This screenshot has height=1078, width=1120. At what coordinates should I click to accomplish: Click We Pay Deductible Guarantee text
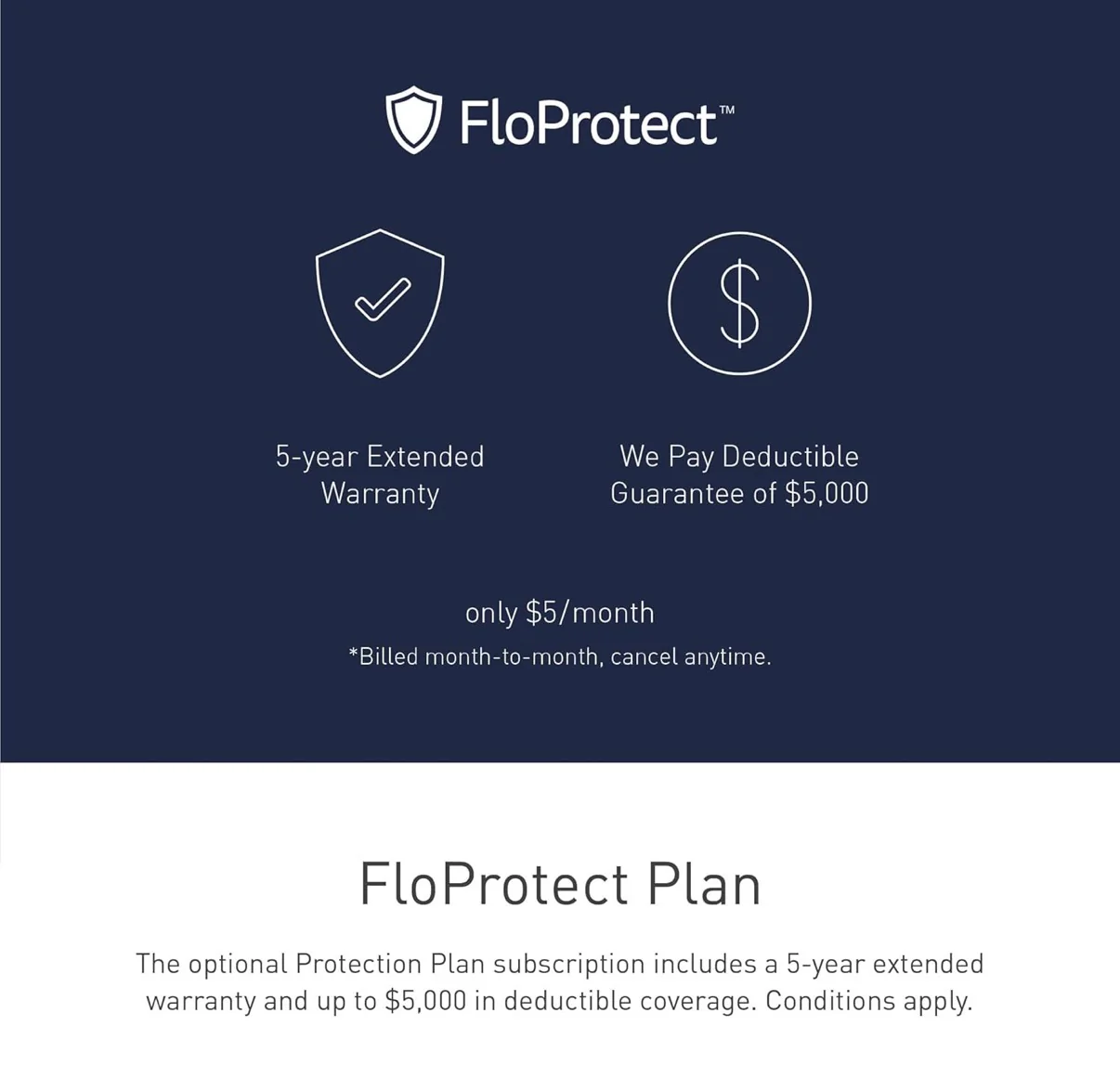[739, 474]
